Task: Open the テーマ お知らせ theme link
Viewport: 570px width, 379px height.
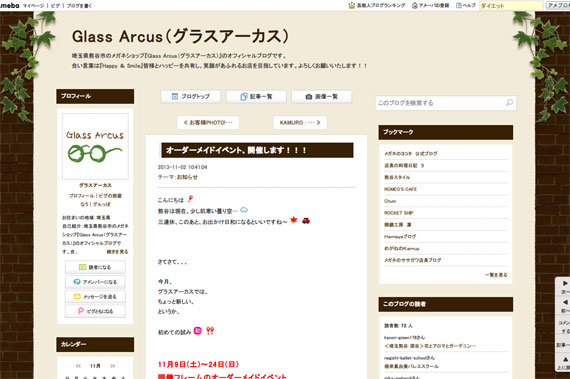Action: (187, 177)
